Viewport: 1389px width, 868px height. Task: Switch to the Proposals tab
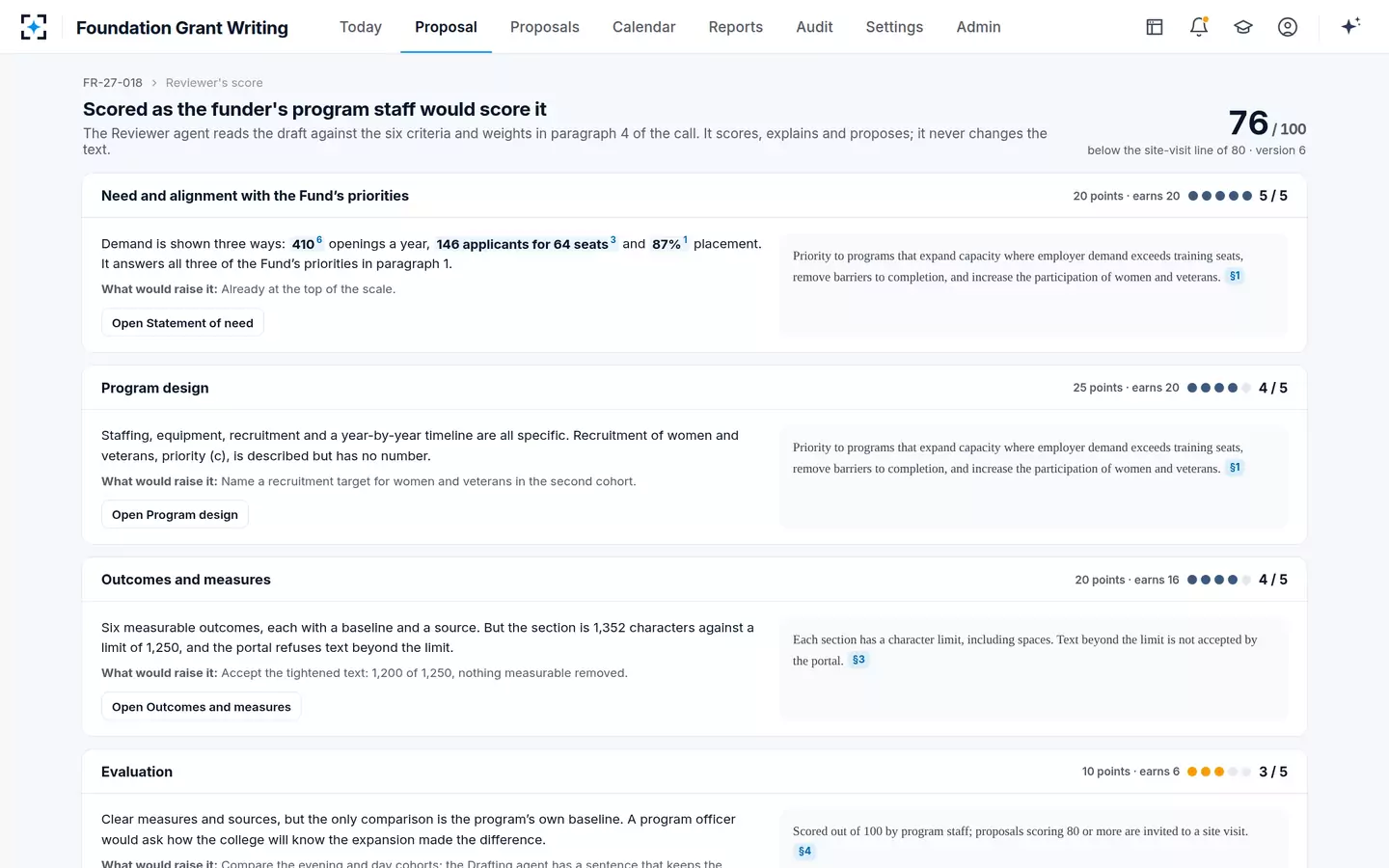coord(545,27)
